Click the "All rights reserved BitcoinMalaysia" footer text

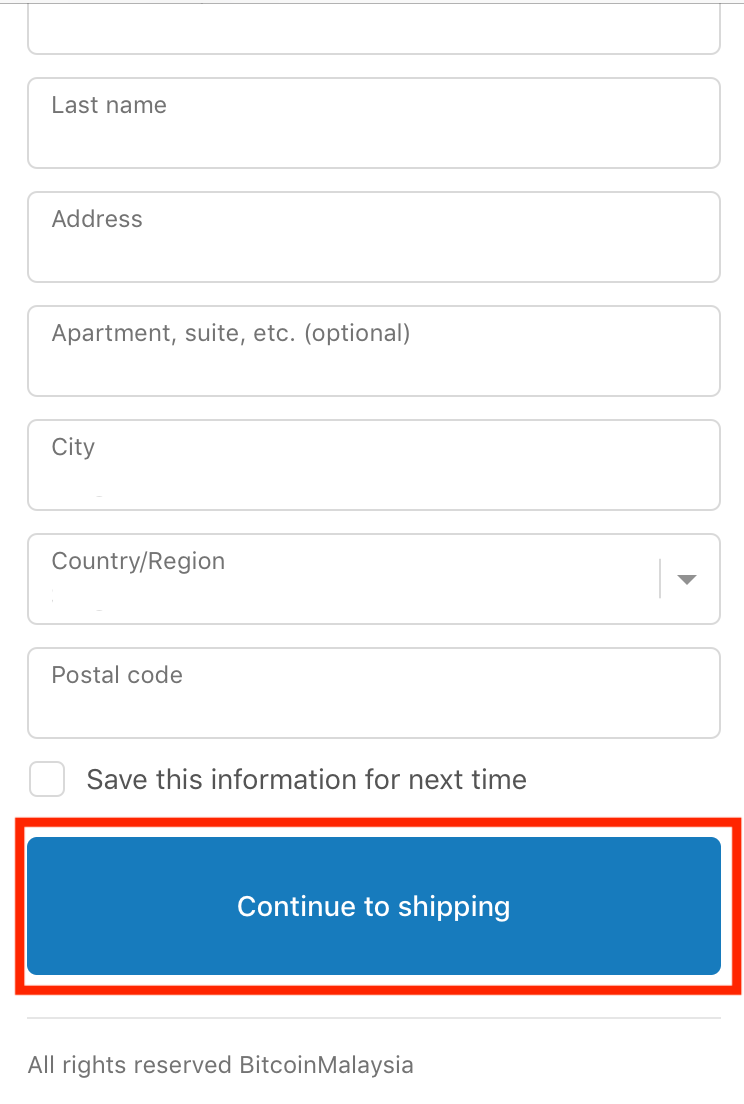[220, 1065]
